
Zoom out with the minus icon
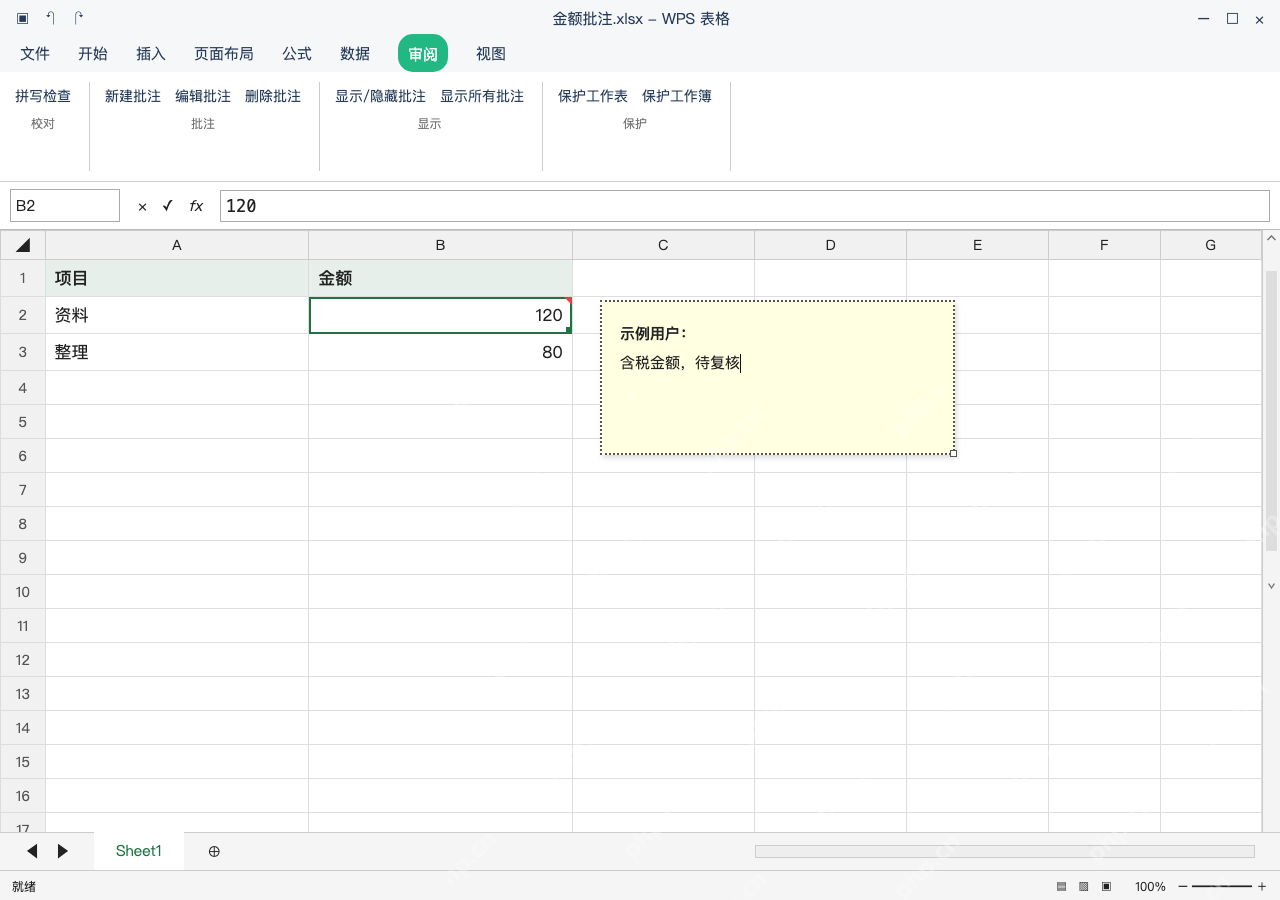tap(1183, 886)
